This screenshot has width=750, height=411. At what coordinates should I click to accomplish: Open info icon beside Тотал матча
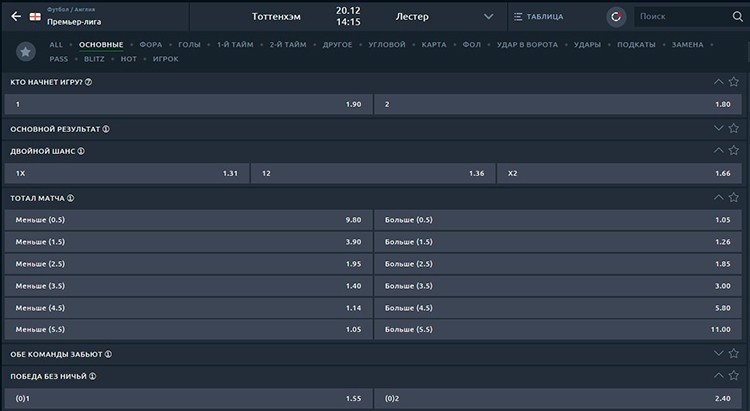point(70,198)
